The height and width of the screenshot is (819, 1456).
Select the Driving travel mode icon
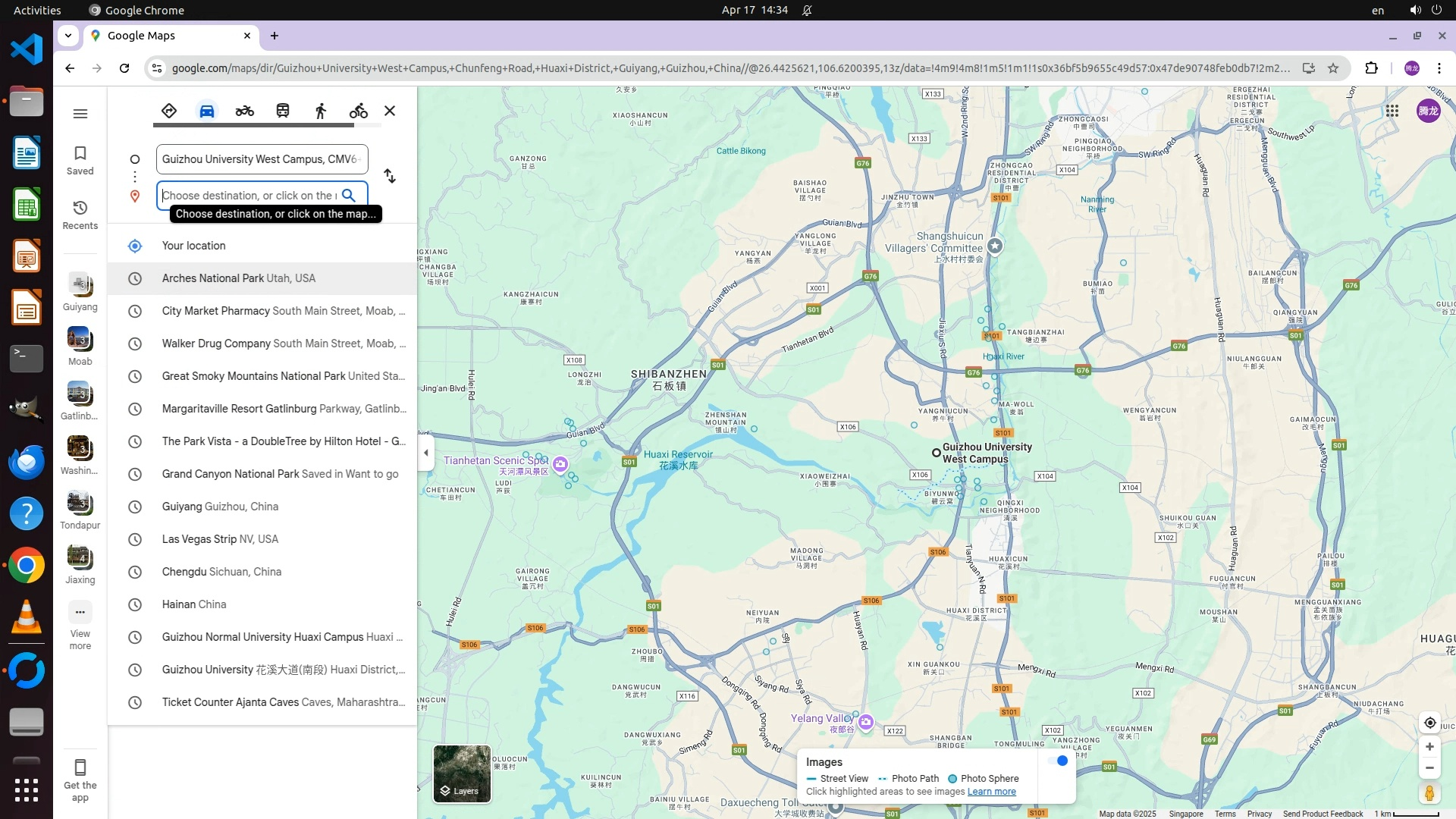[206, 111]
